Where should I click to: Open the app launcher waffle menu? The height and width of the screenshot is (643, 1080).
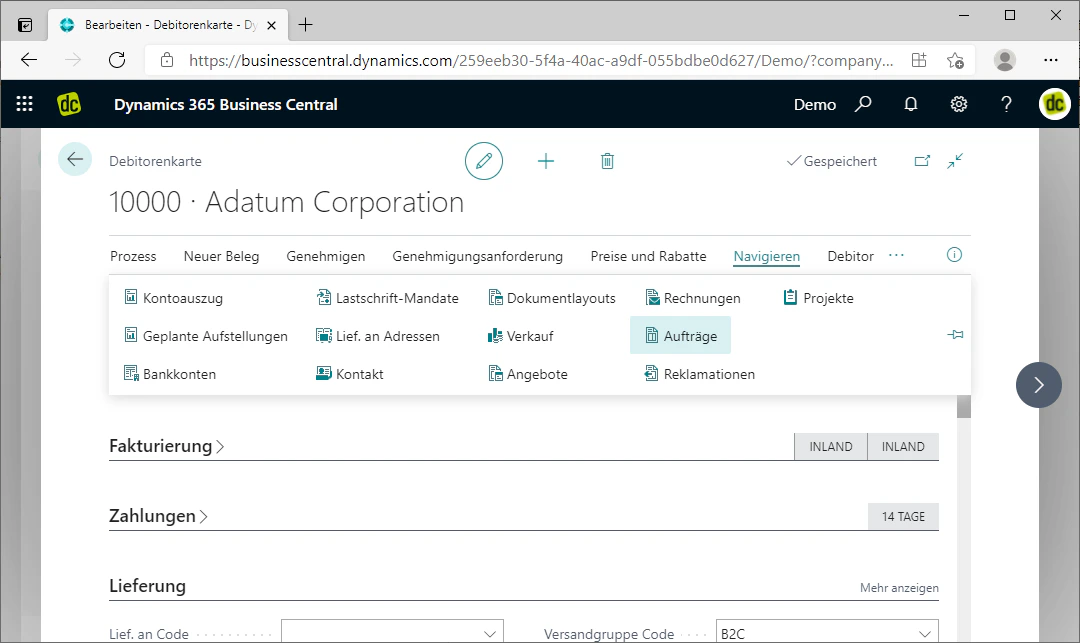(24, 104)
